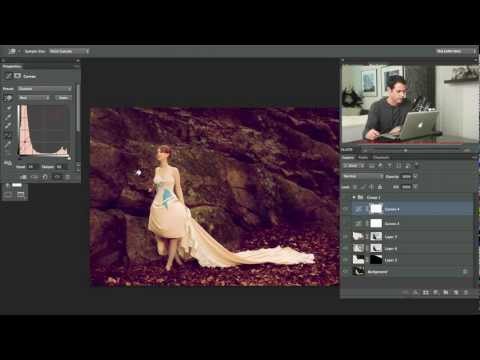
Task: Pick the white point eyedropper in Curves
Action: pyautogui.click(x=9, y=126)
